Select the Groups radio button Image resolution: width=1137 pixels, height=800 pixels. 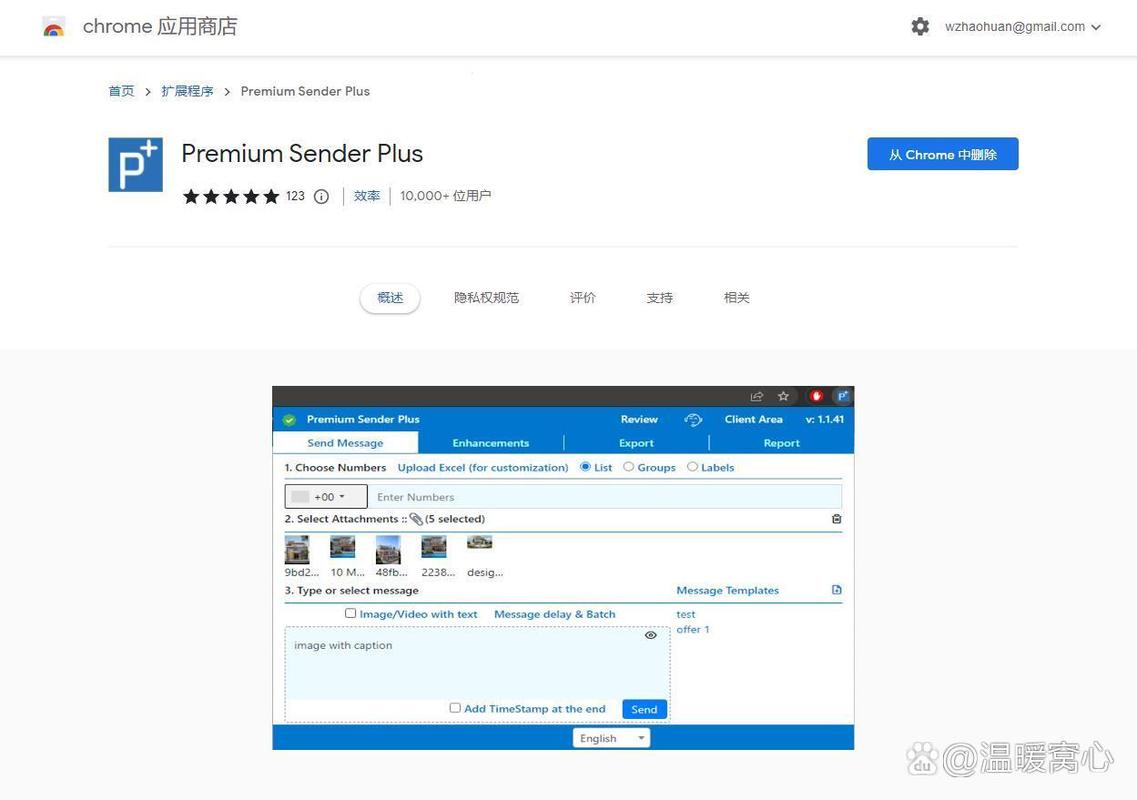629,467
